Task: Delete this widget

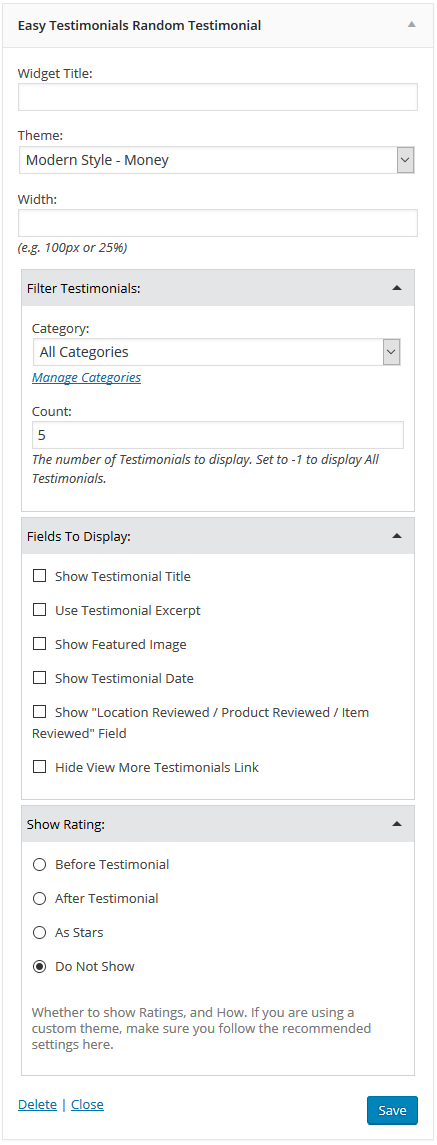Action: [x=37, y=1104]
